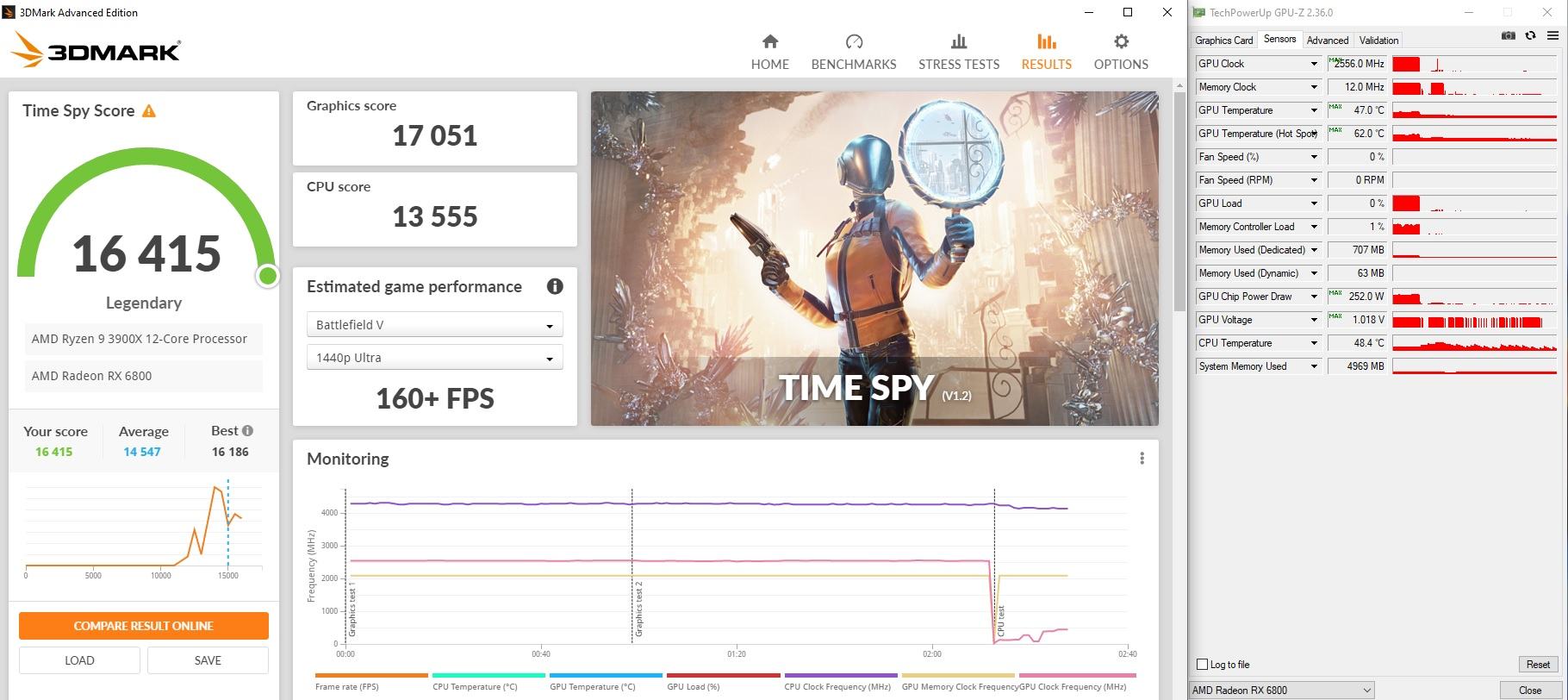This screenshot has width=1568, height=700.
Task: Click the Graphics score 17 051 value
Action: pyautogui.click(x=435, y=135)
